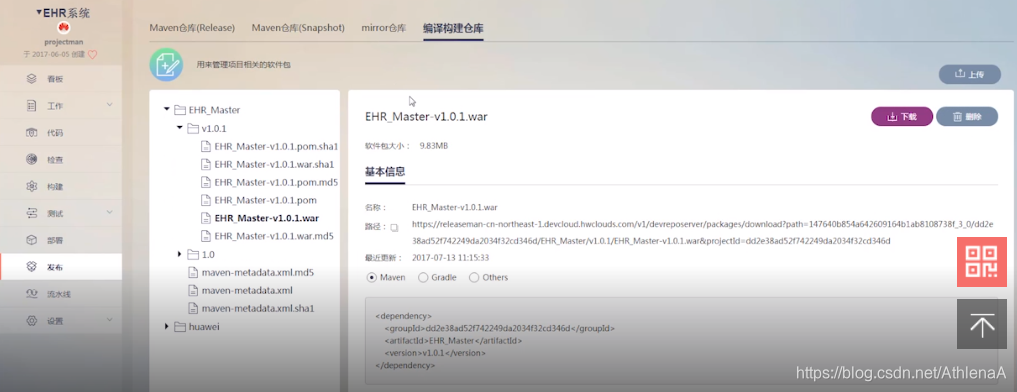The width and height of the screenshot is (1017, 392).
Task: Select the Gradle radio button
Action: 423,277
